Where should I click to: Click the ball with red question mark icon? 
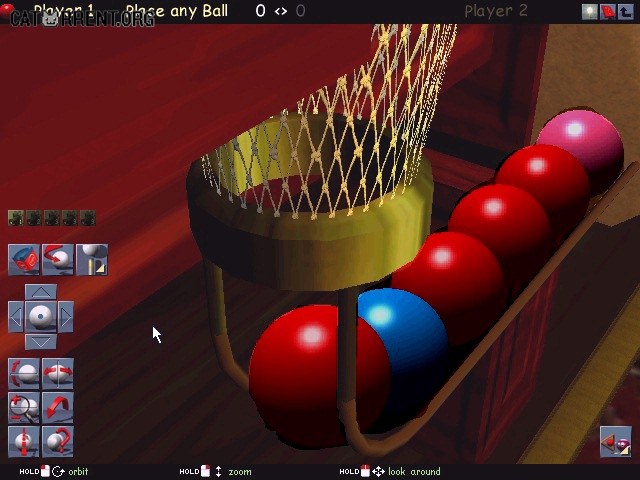coord(58,442)
